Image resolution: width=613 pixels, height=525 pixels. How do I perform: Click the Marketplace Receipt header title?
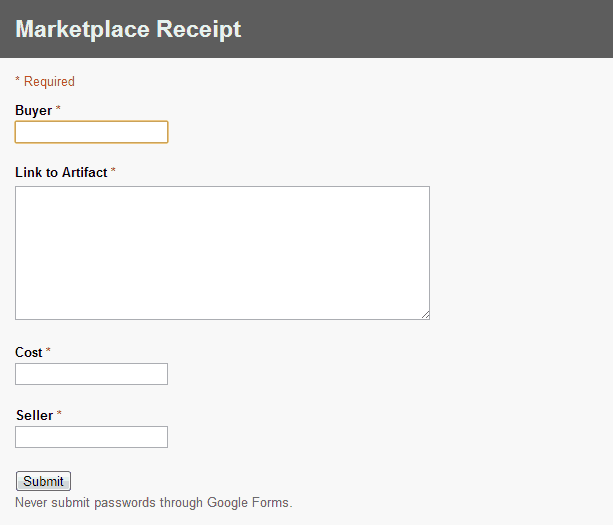pos(128,29)
